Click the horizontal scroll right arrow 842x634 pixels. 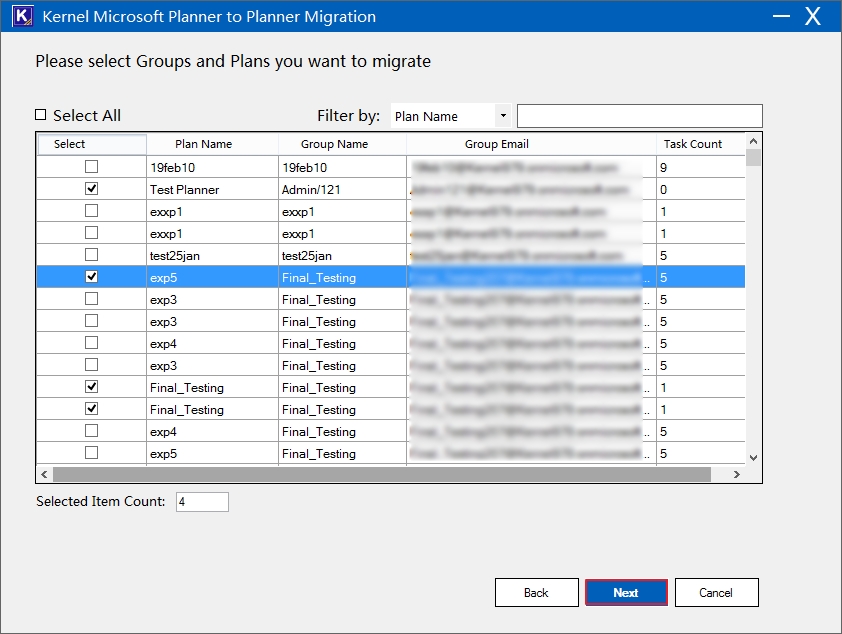point(737,475)
